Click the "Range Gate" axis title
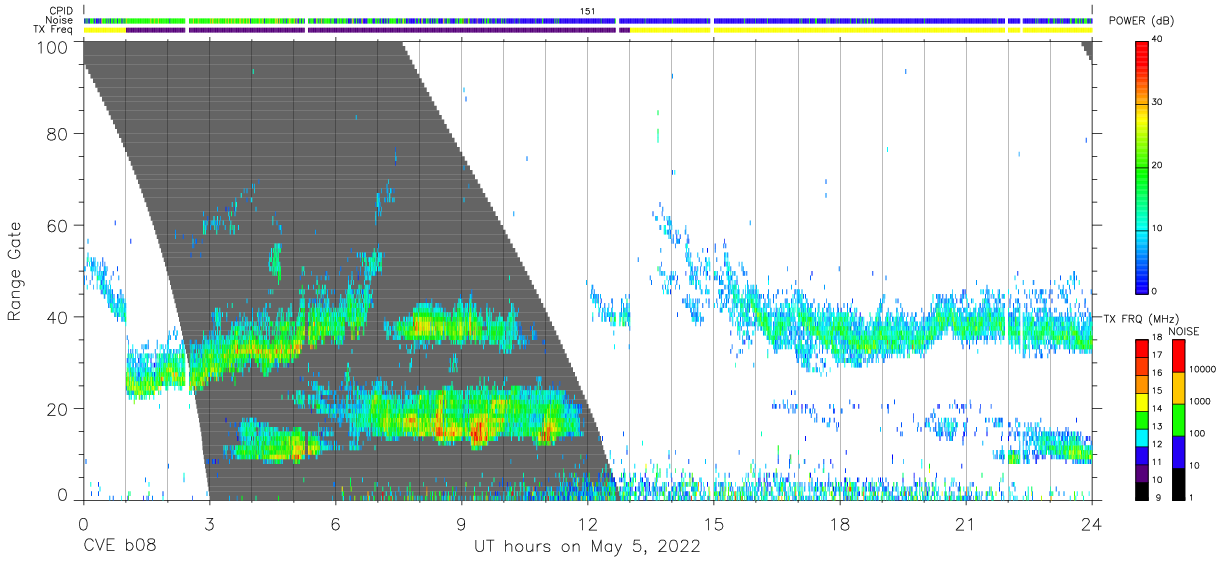Image resolution: width=1228 pixels, height=567 pixels. tap(16, 271)
